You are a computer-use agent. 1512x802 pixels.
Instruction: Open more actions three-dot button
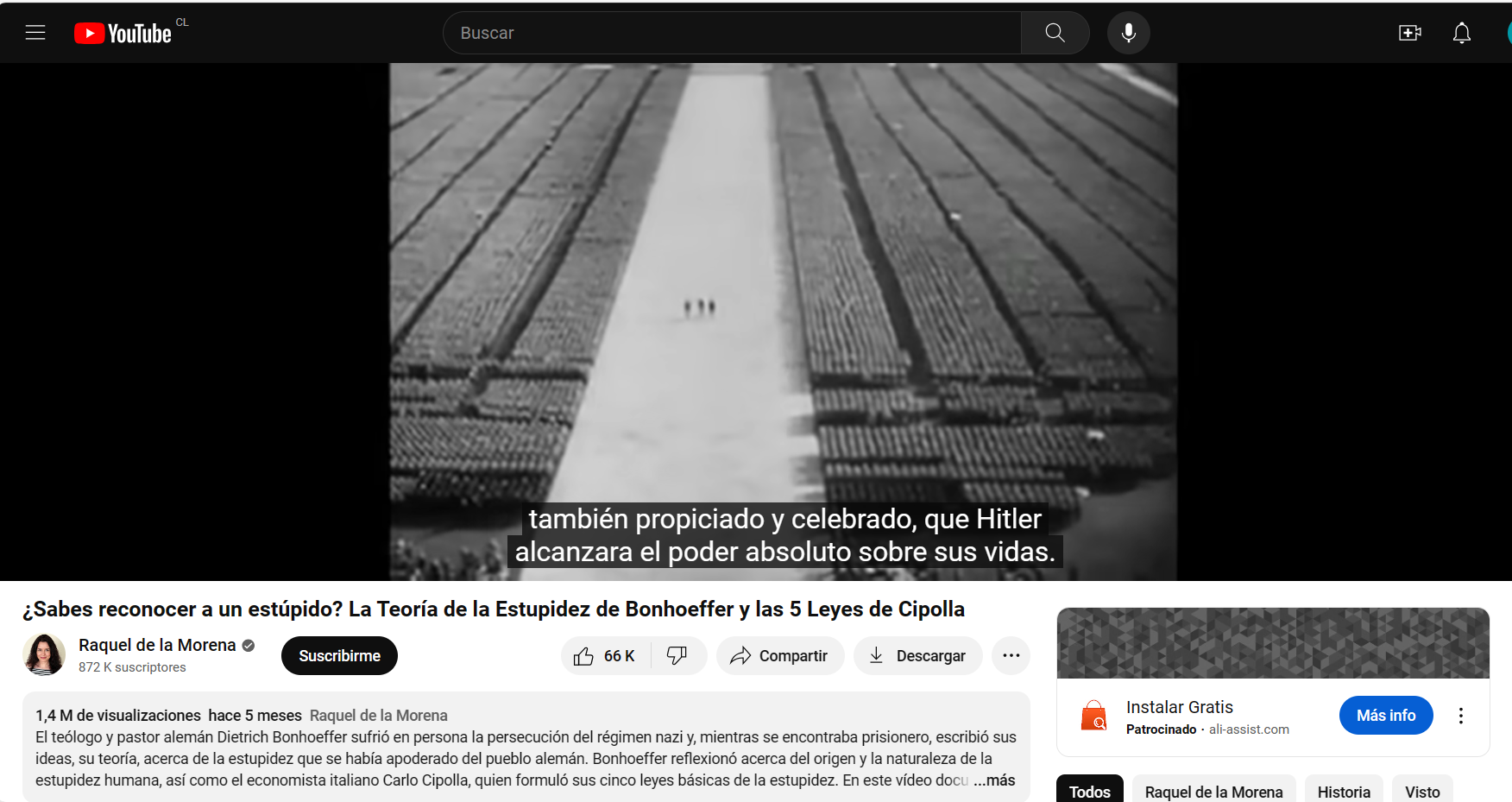click(1011, 656)
